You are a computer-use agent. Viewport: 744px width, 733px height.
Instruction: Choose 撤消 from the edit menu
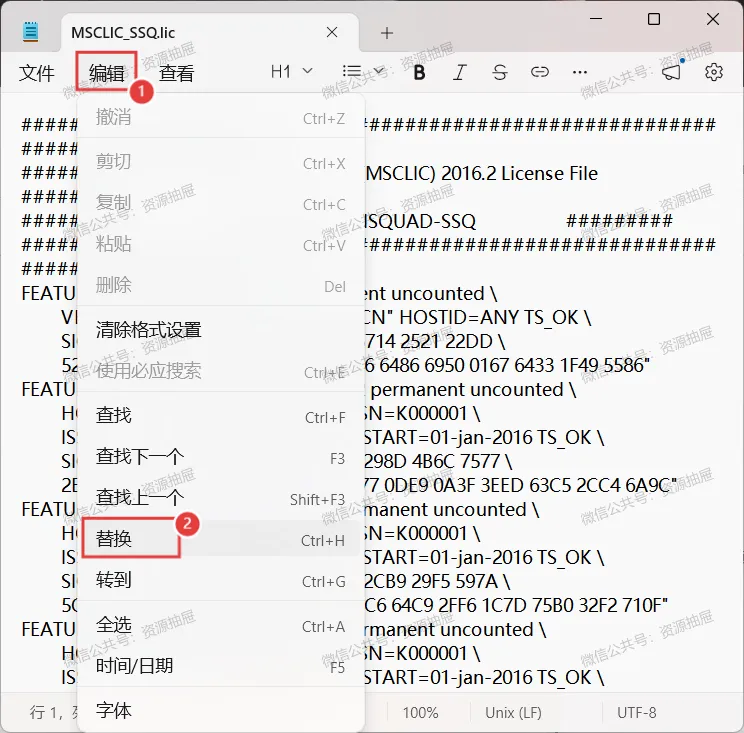[221, 118]
